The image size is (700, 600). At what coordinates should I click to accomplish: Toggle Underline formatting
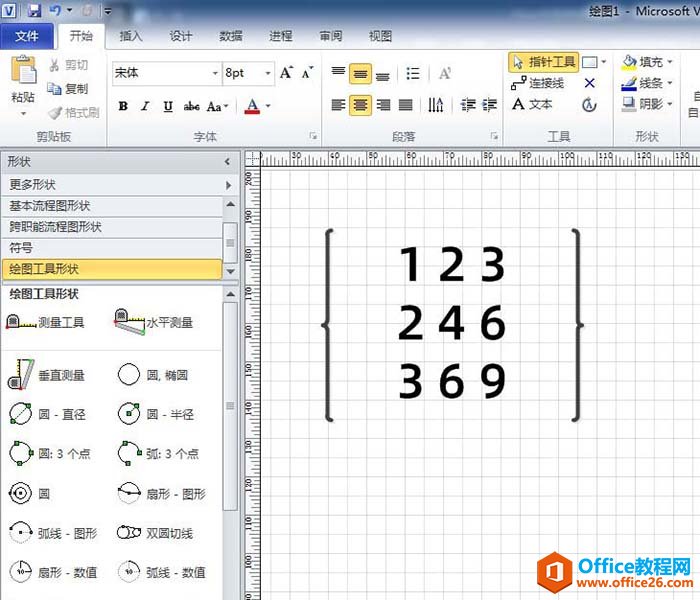167,106
